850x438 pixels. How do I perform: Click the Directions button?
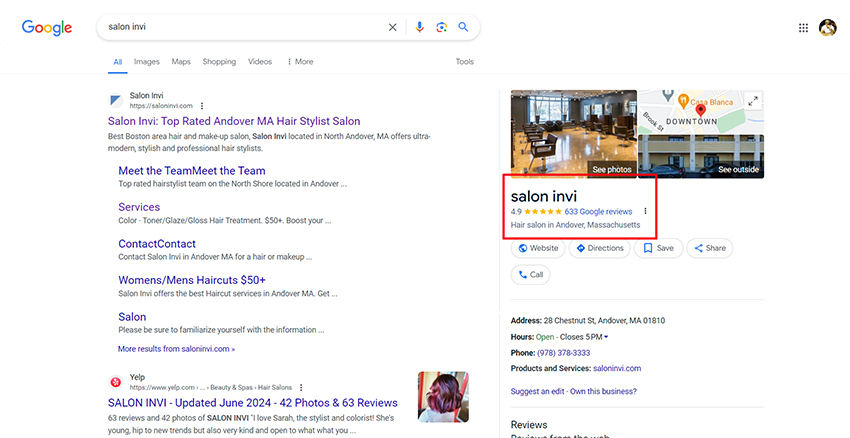tap(600, 248)
